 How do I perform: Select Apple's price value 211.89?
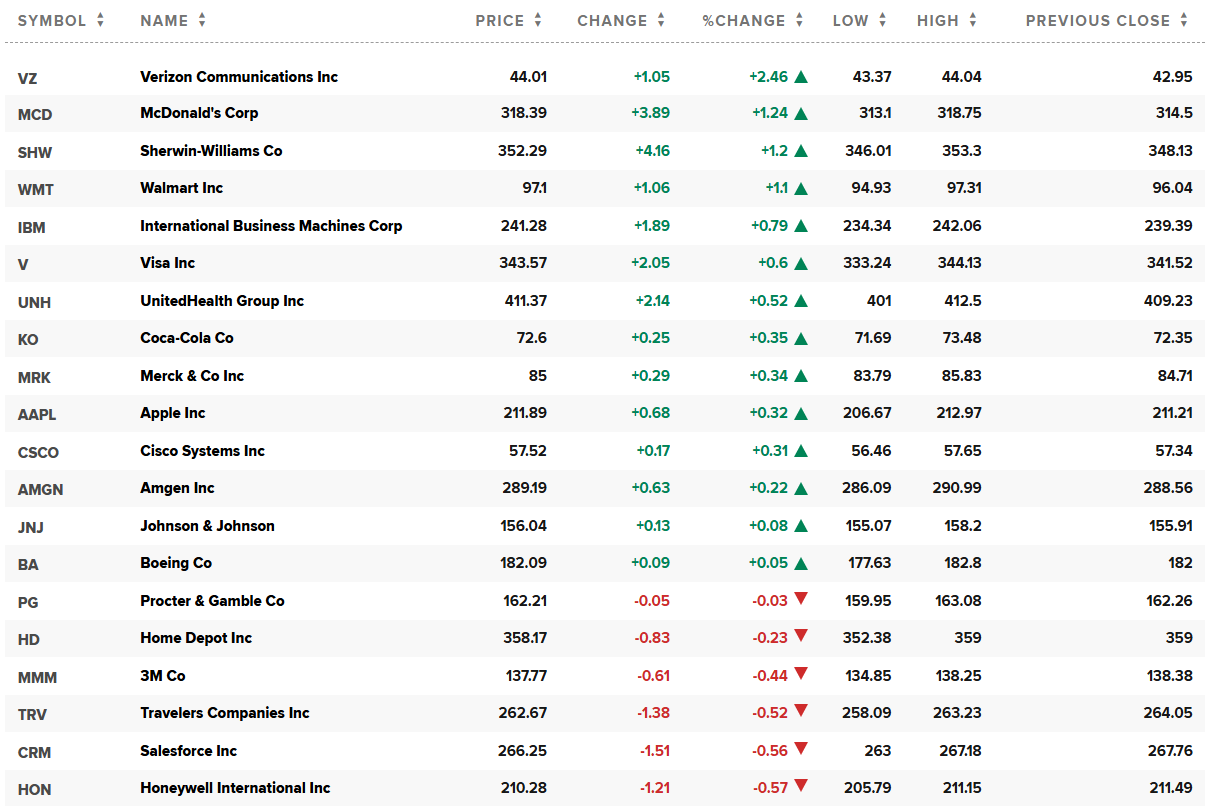524,413
